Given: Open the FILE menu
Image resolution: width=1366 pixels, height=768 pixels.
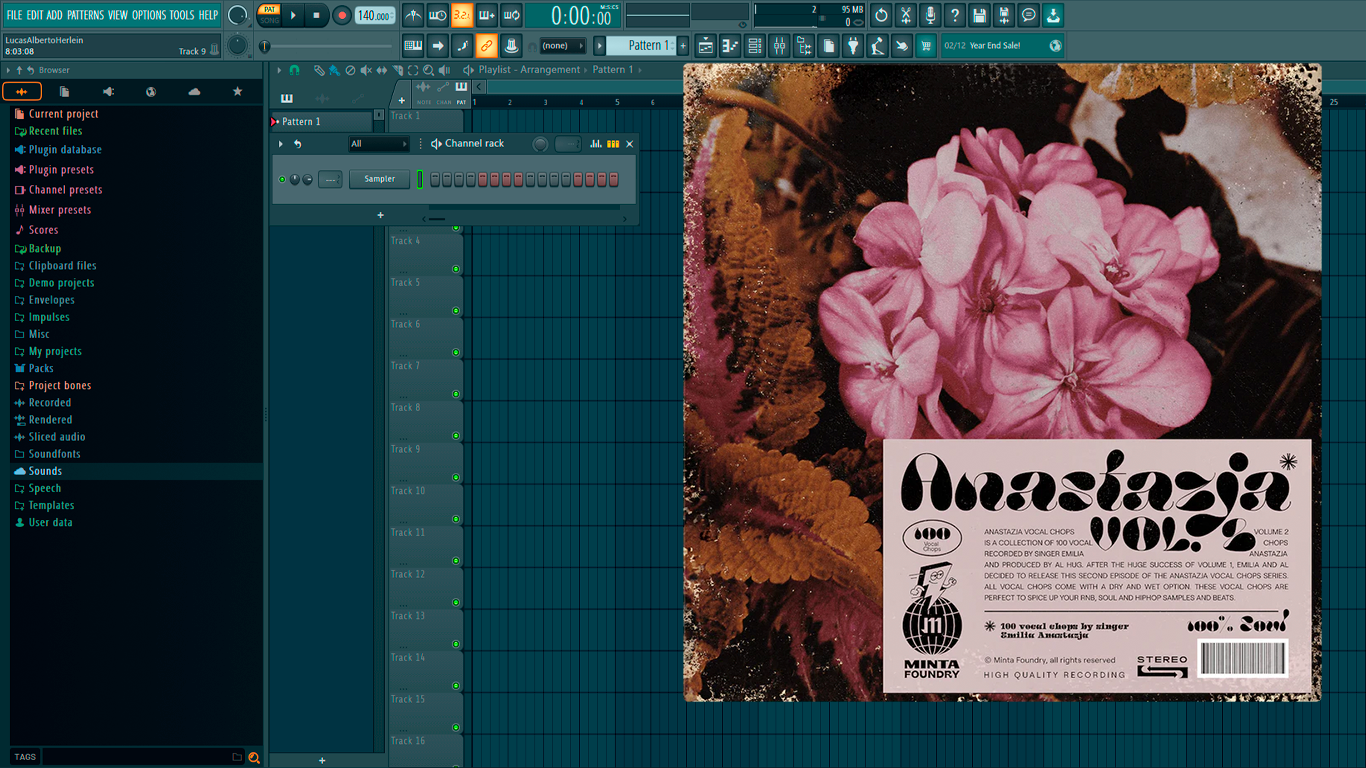Looking at the screenshot, I should click(x=14, y=15).
